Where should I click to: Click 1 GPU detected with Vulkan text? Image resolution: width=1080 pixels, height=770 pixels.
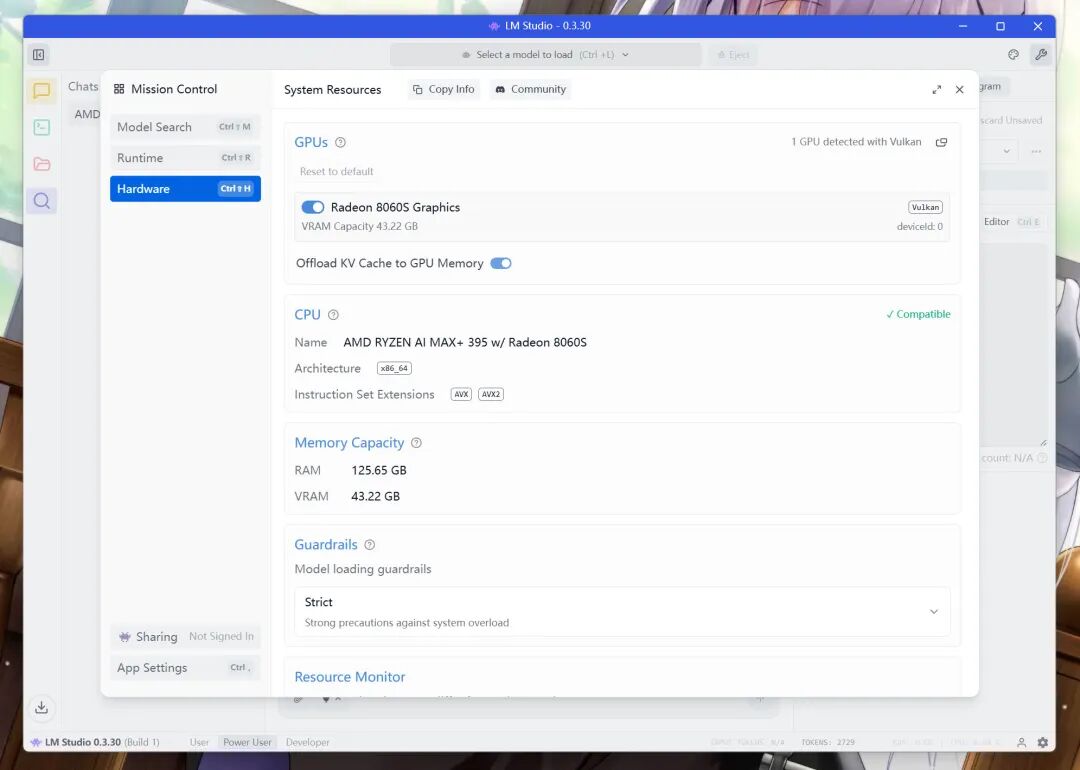[856, 142]
